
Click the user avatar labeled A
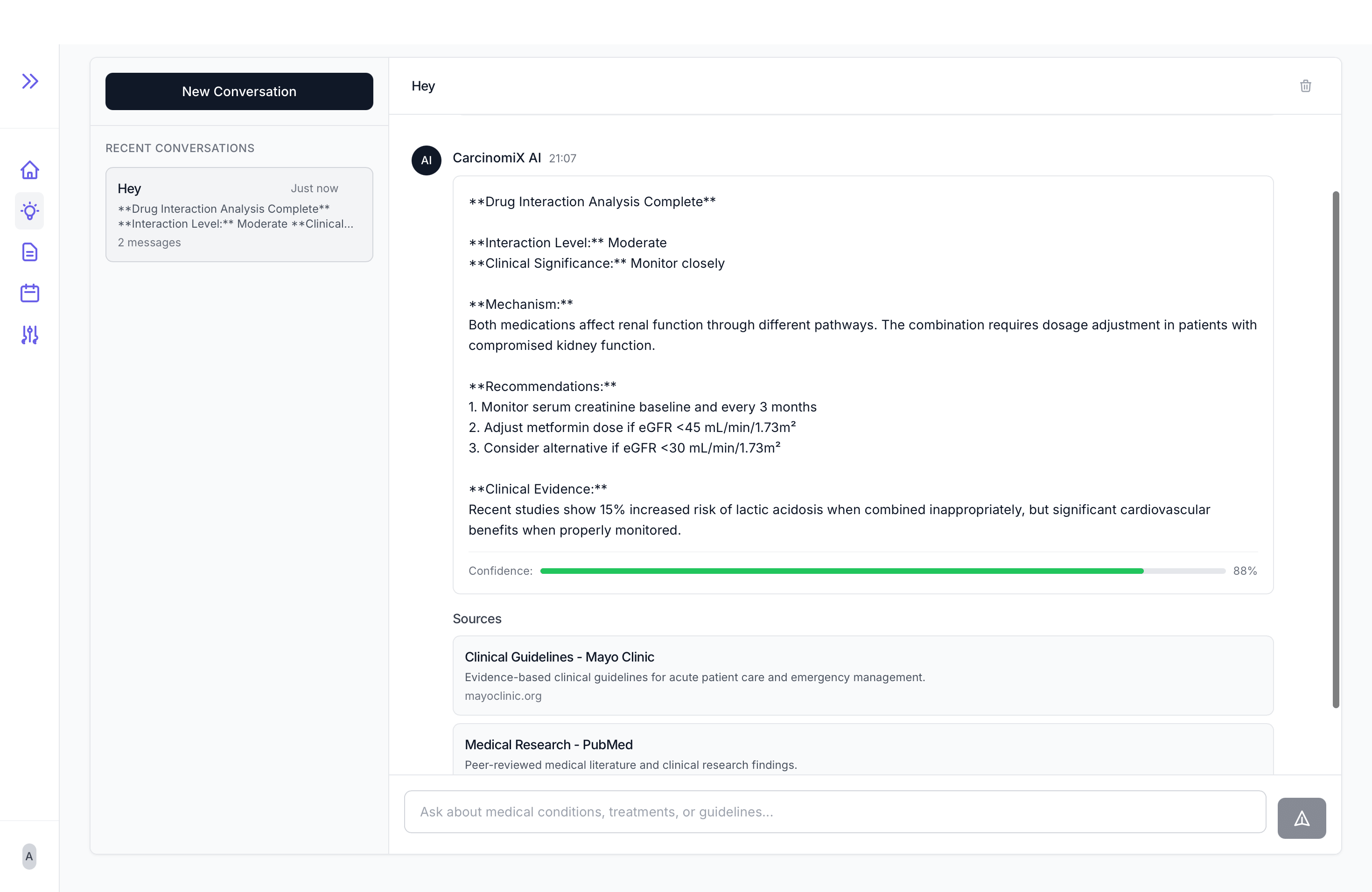[29, 856]
